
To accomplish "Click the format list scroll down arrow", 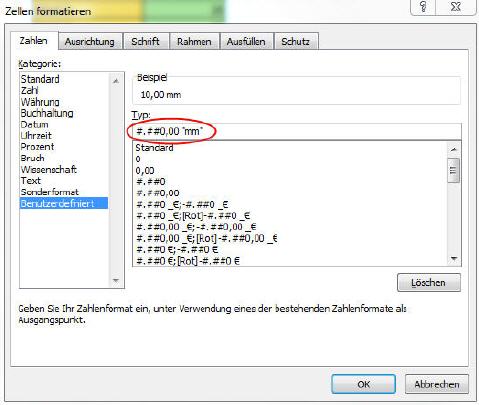I will pos(454,258).
